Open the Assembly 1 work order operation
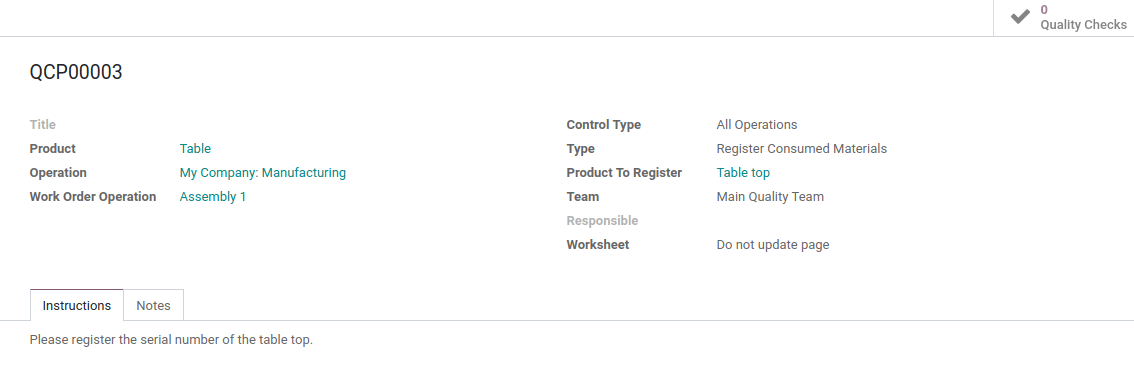 pos(213,197)
